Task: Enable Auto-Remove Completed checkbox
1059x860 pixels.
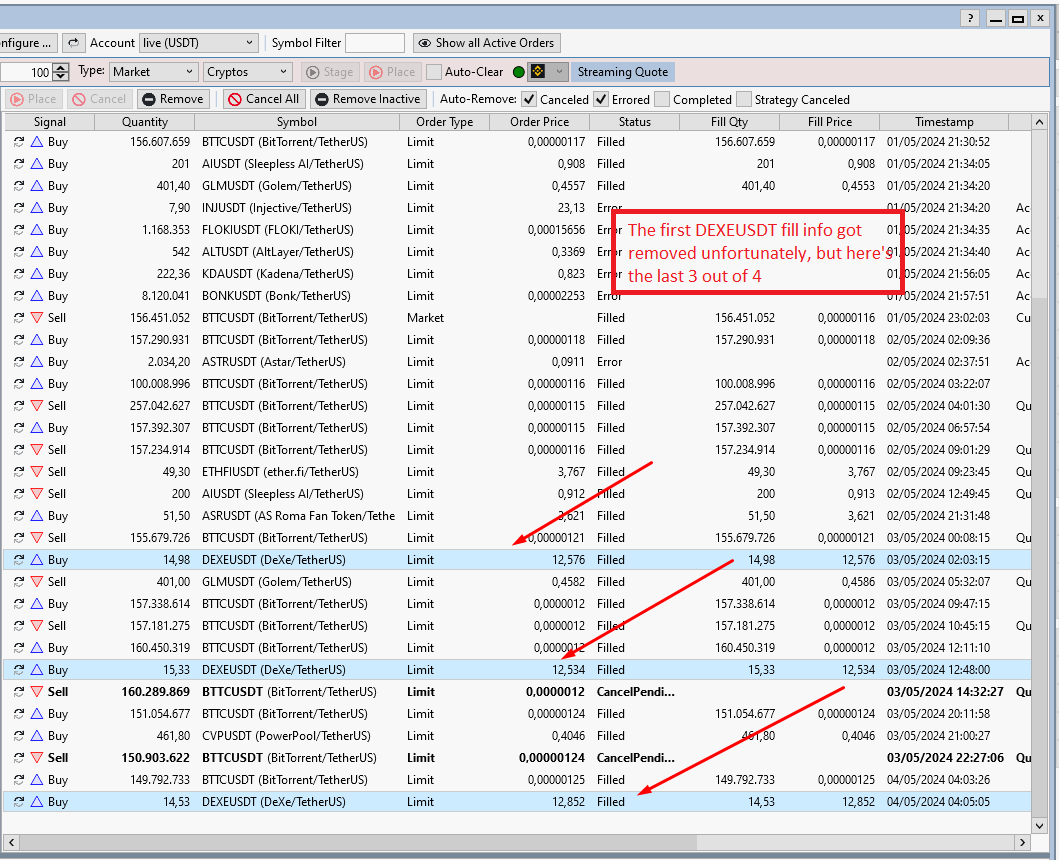Action: point(662,99)
